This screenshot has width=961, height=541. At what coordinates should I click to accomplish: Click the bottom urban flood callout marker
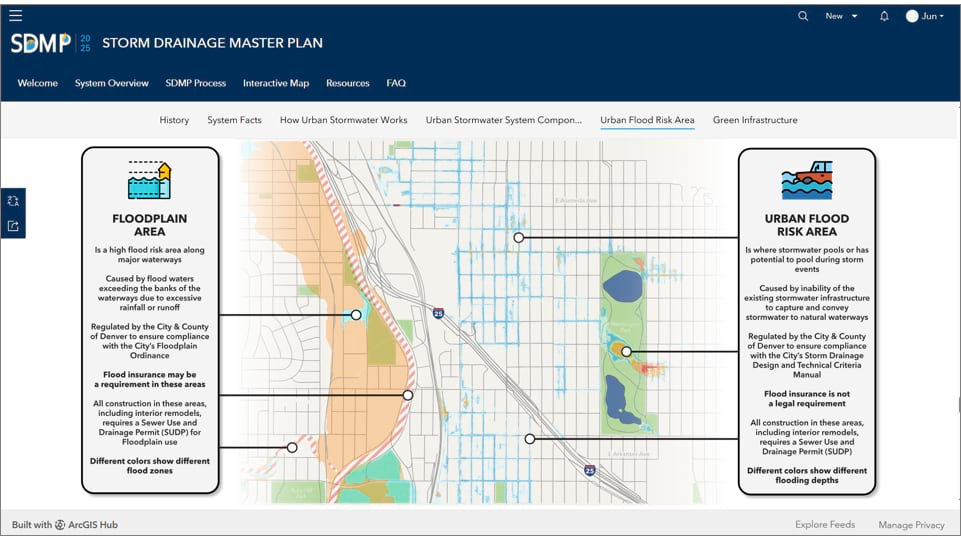[530, 439]
